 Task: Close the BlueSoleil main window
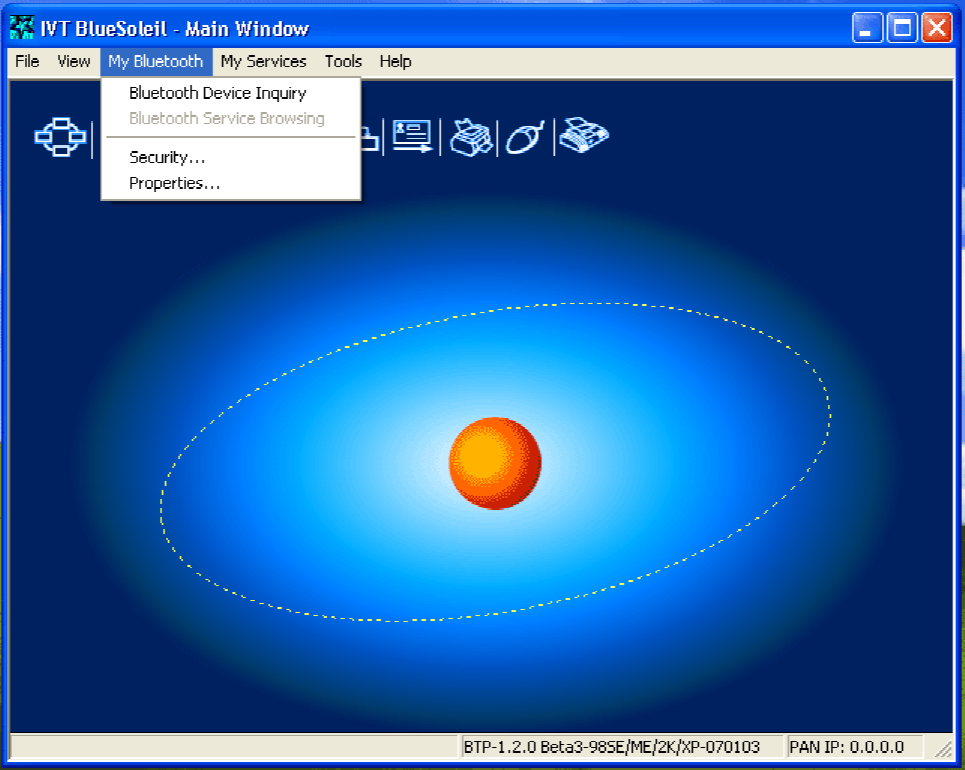(x=937, y=28)
